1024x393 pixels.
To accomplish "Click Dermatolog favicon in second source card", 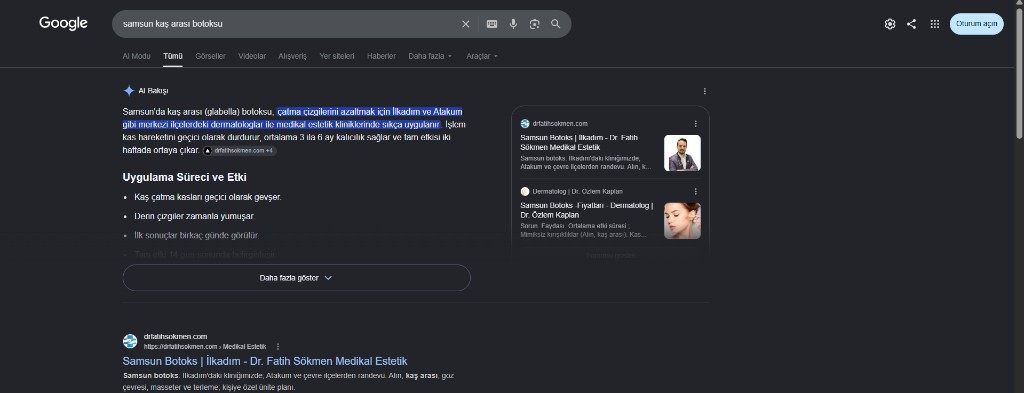I will [525, 191].
